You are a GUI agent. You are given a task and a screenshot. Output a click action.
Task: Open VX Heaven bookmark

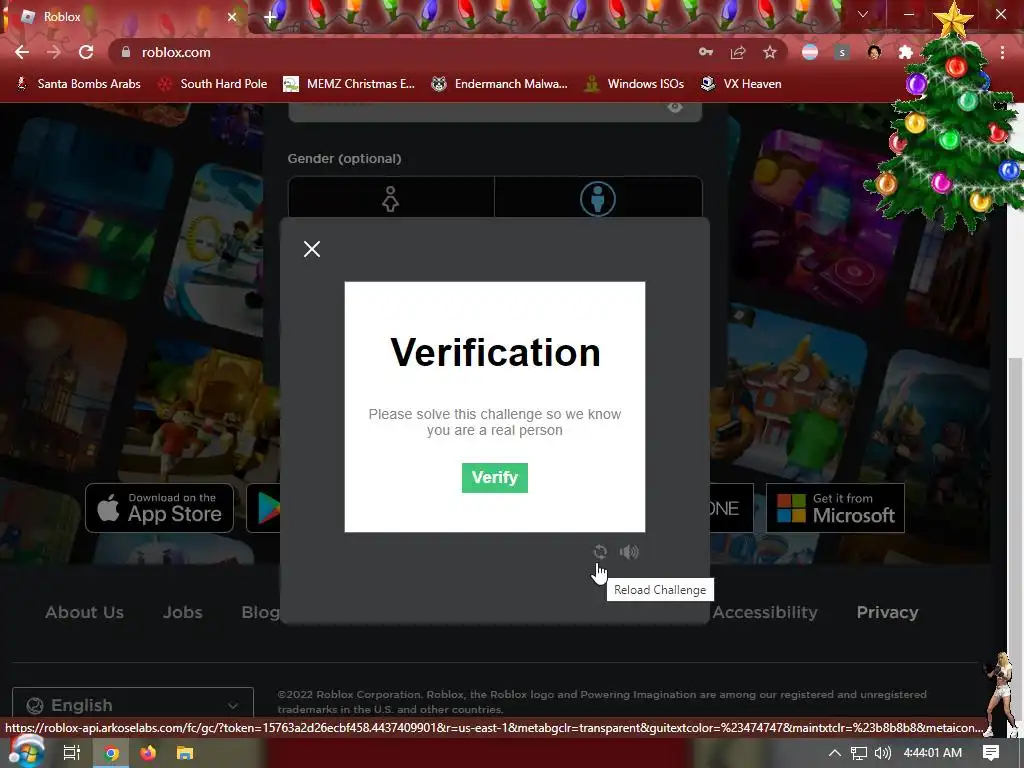tap(741, 84)
